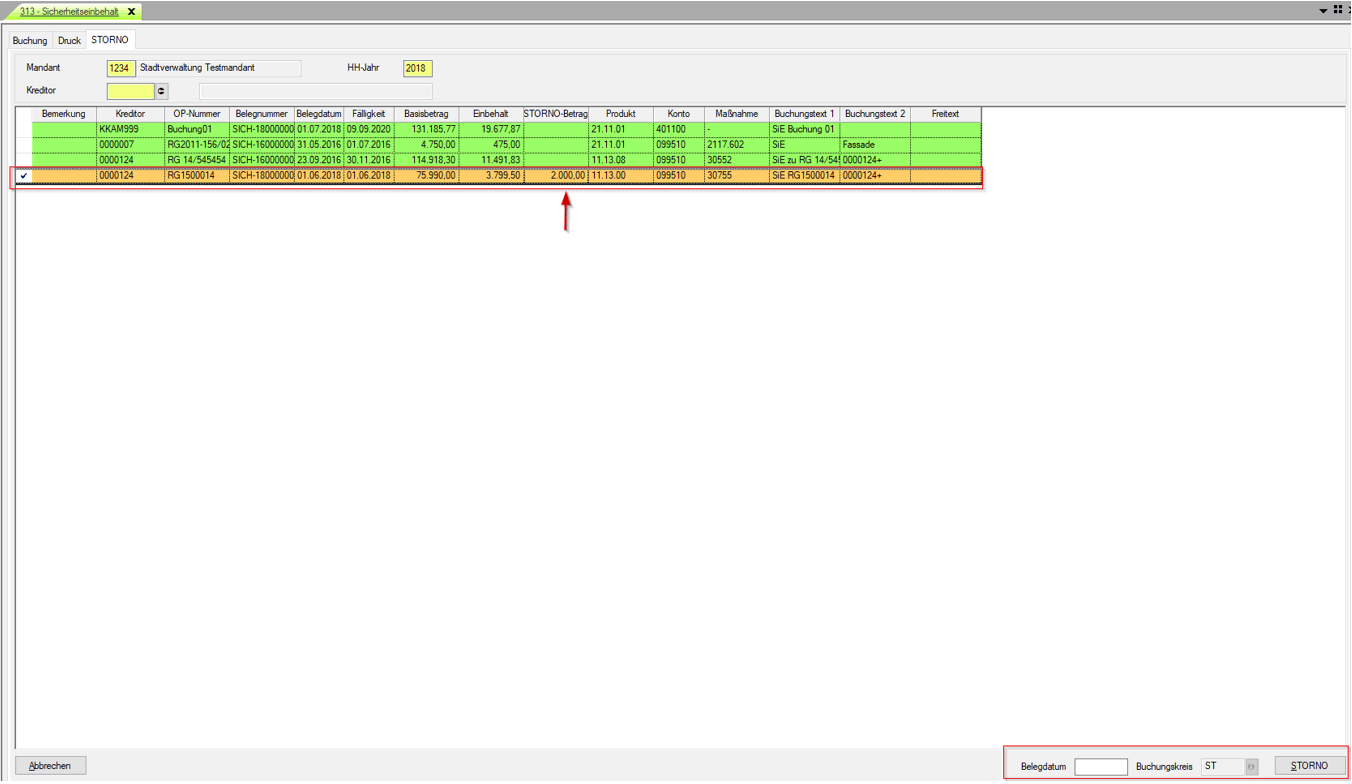Click the STORNO-Betrag cell with 2.000,00
Image resolution: width=1352 pixels, height=784 pixels.
(x=556, y=176)
